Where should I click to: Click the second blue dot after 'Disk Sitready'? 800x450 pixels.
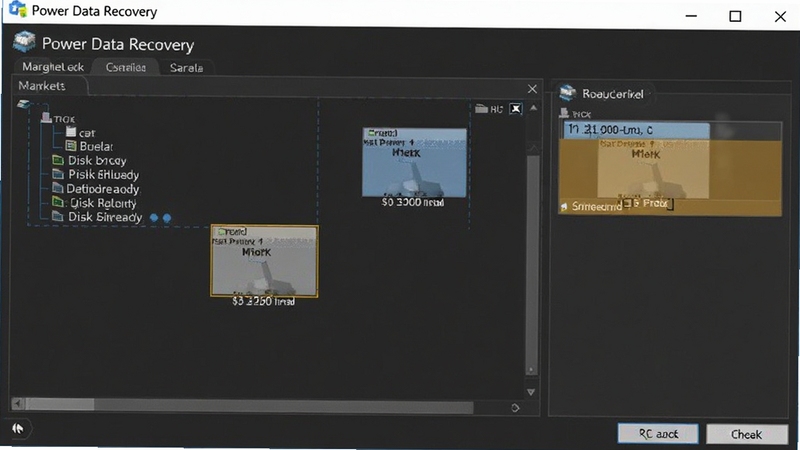166,218
